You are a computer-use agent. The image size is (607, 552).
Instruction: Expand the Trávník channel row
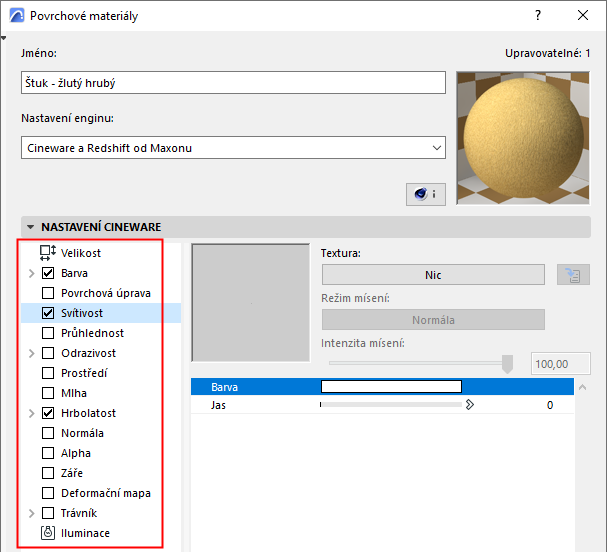32,513
